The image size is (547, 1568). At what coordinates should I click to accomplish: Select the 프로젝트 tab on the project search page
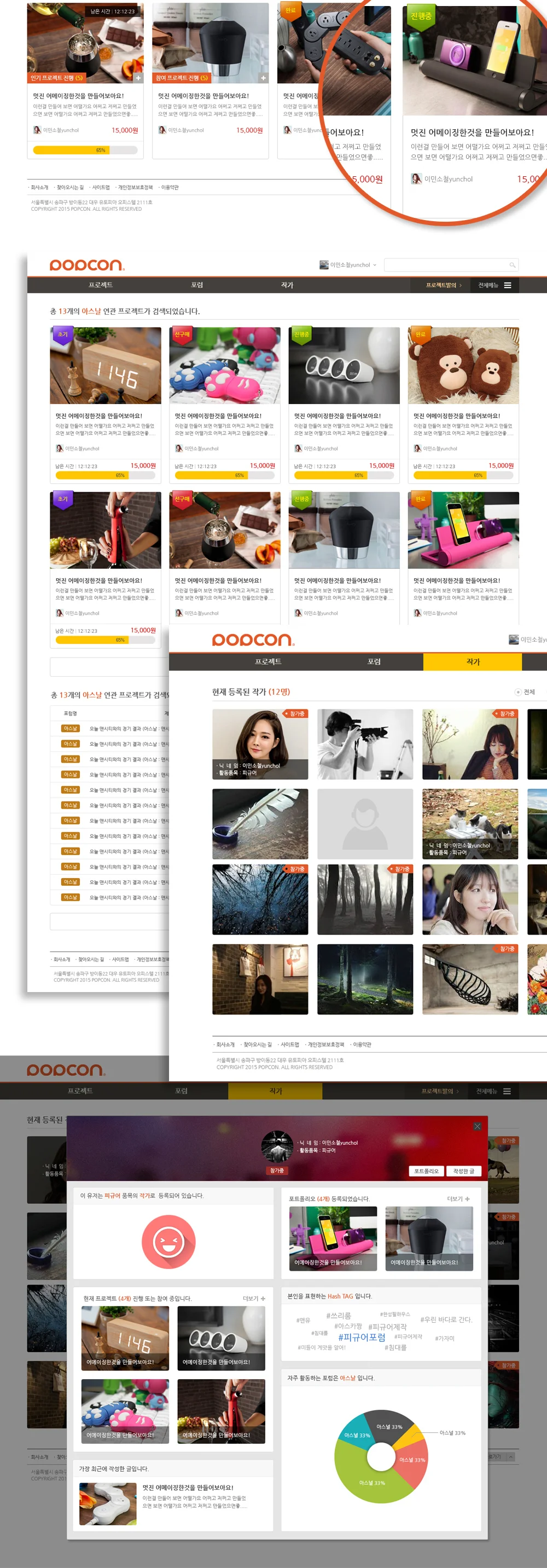[x=101, y=285]
